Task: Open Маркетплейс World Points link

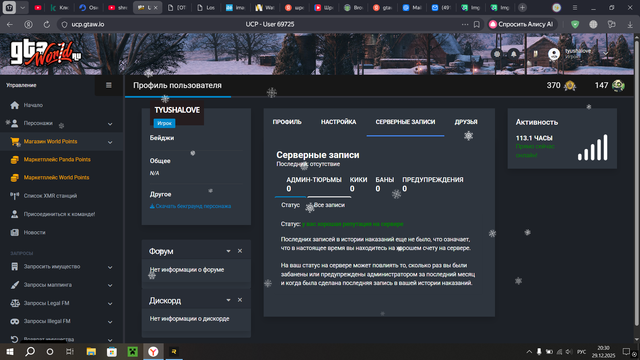Action: coord(56,178)
